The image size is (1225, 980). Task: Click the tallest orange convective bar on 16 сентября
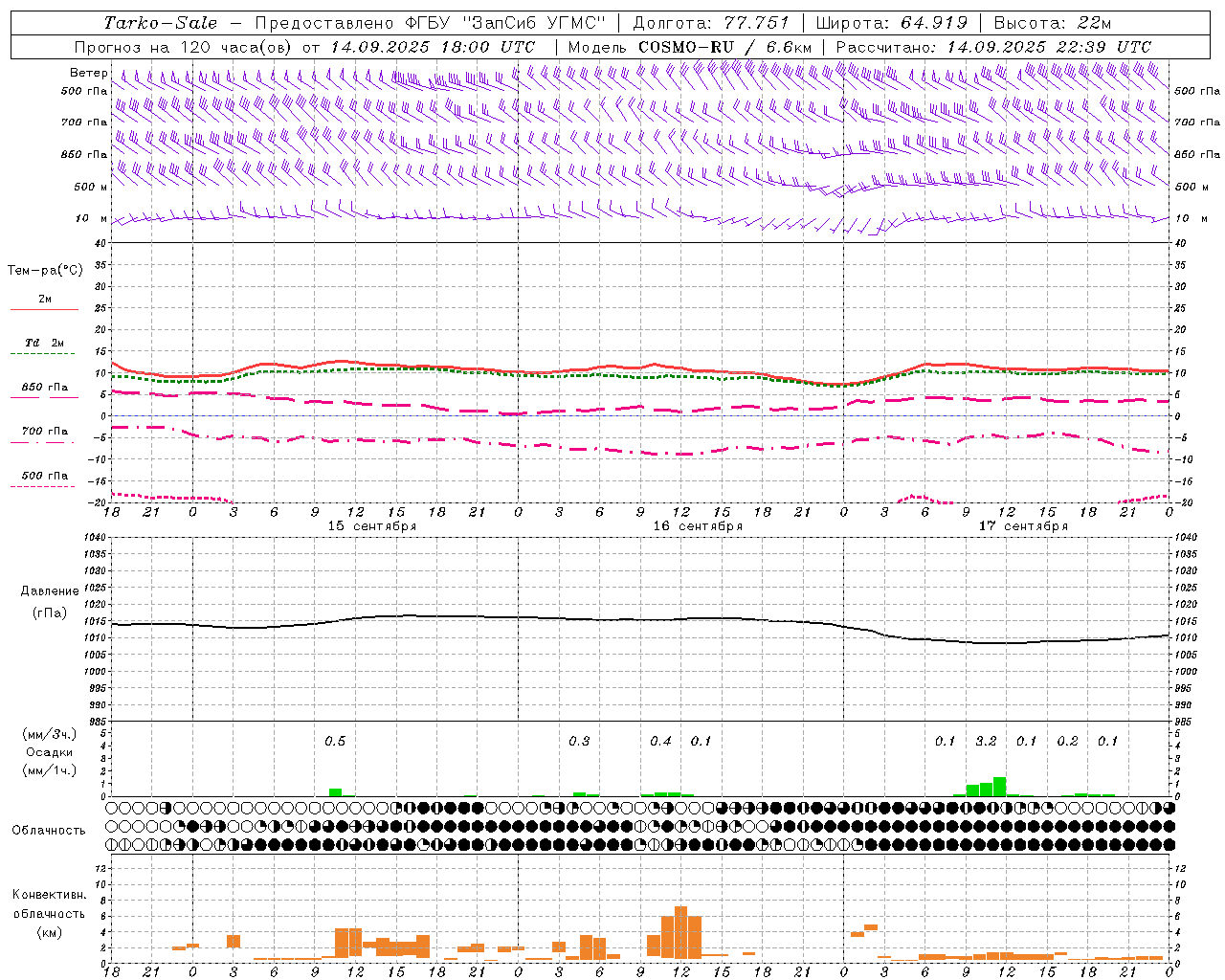(x=680, y=932)
